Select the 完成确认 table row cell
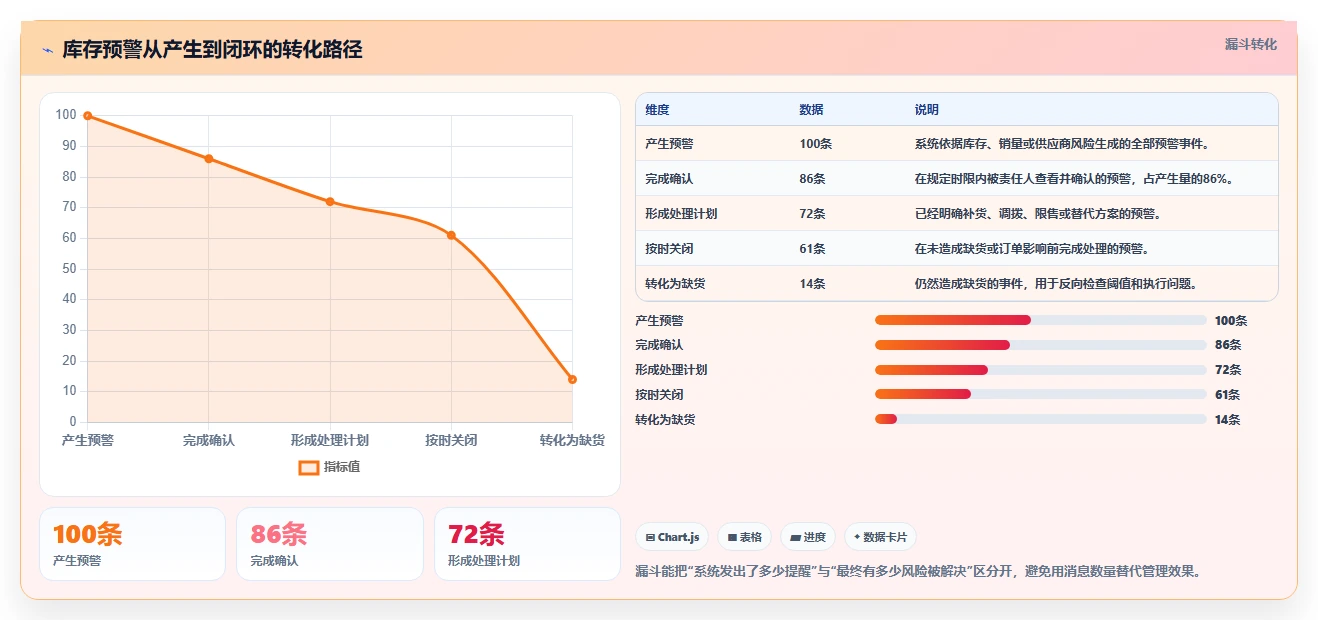Screen dimensions: 1318x620 pyautogui.click(x=669, y=179)
